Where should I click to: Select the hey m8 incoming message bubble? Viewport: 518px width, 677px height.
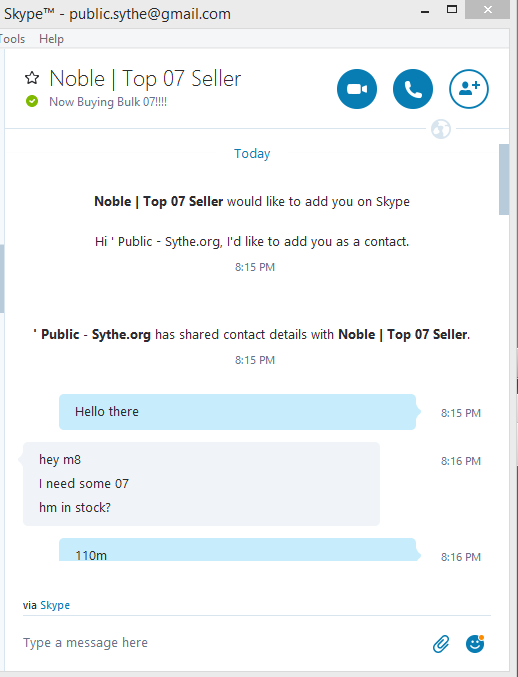tap(201, 484)
